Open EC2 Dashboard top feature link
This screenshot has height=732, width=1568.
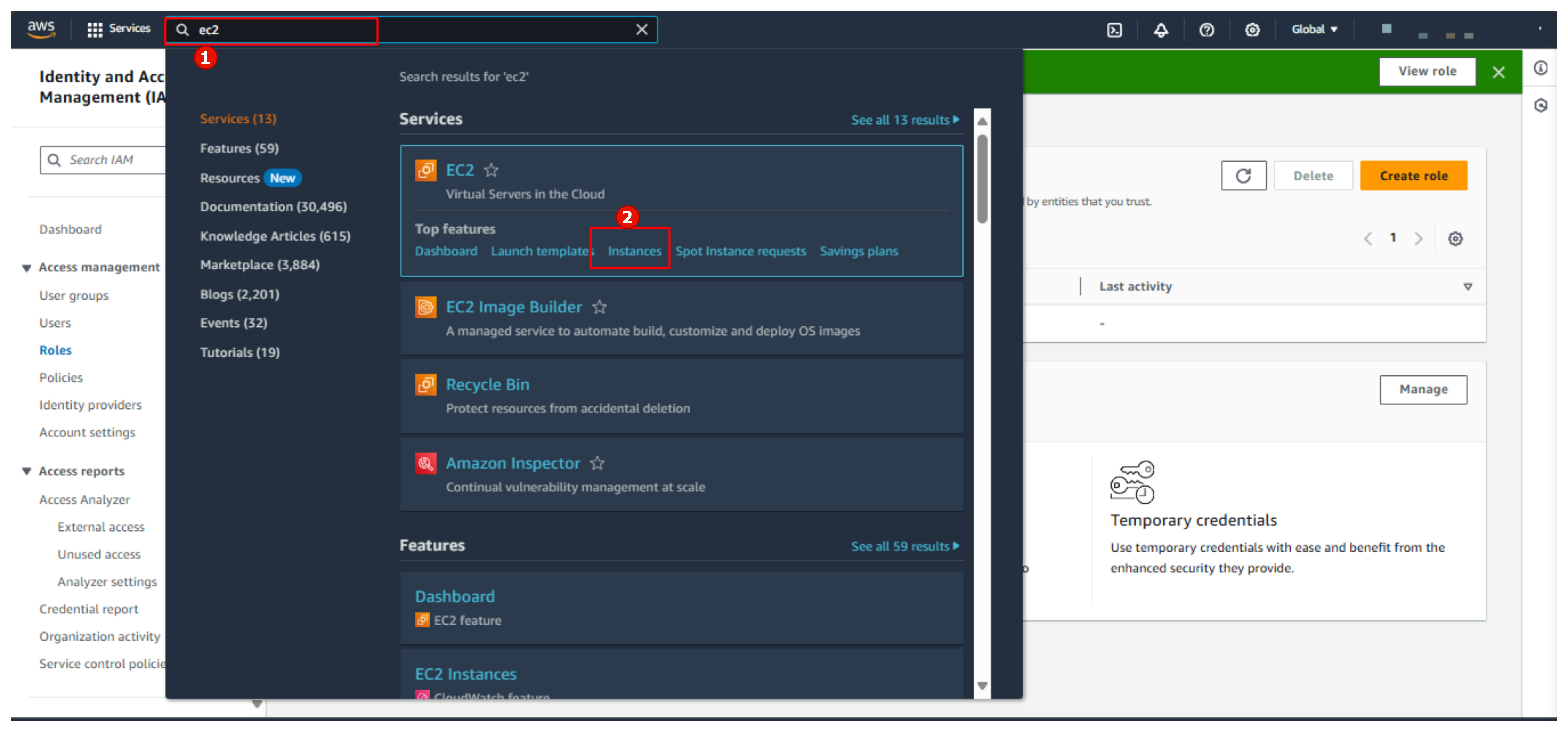[446, 251]
